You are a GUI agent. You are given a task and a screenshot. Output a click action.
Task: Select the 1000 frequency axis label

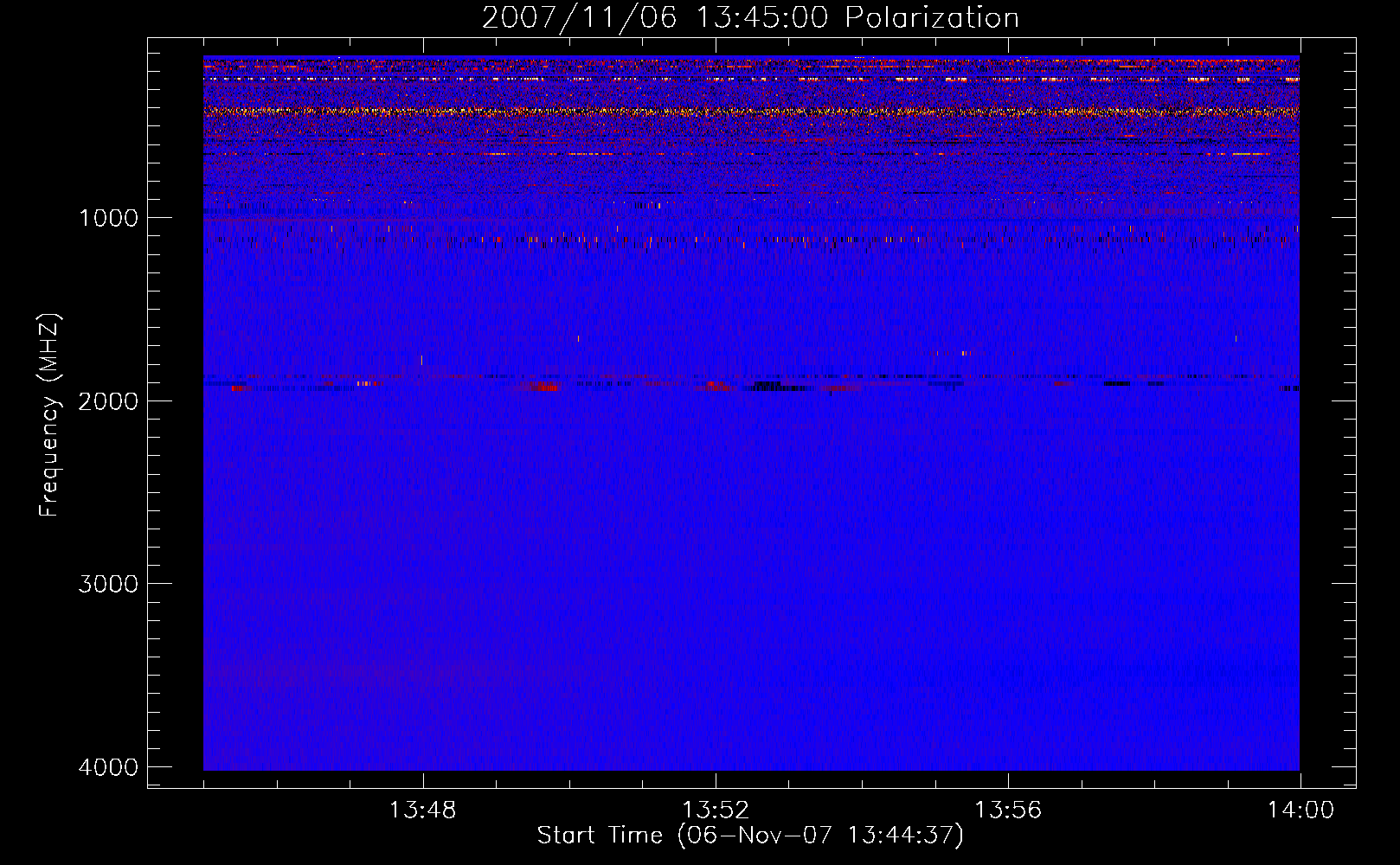[x=108, y=218]
